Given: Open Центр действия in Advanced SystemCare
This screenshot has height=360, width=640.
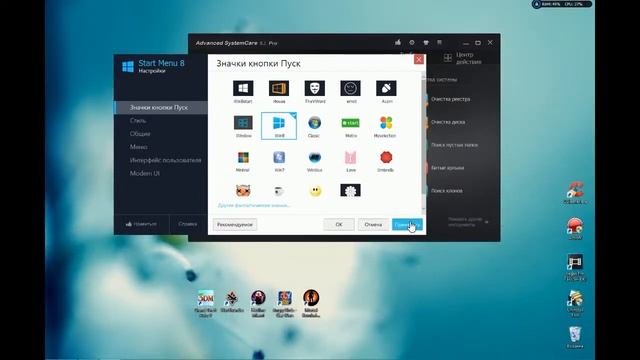Looking at the screenshot, I should pos(463,58).
